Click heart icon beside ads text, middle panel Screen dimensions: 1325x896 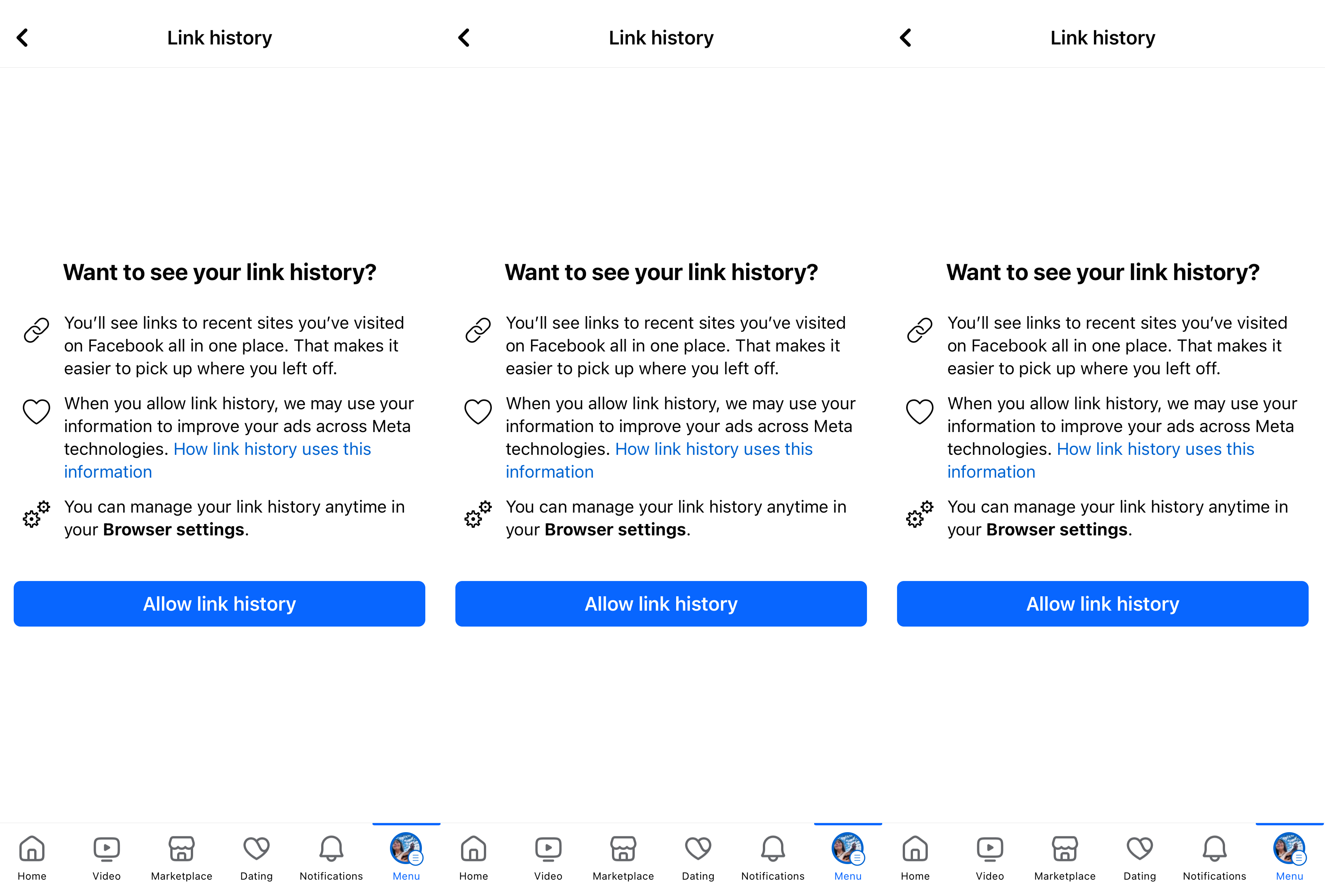478,411
